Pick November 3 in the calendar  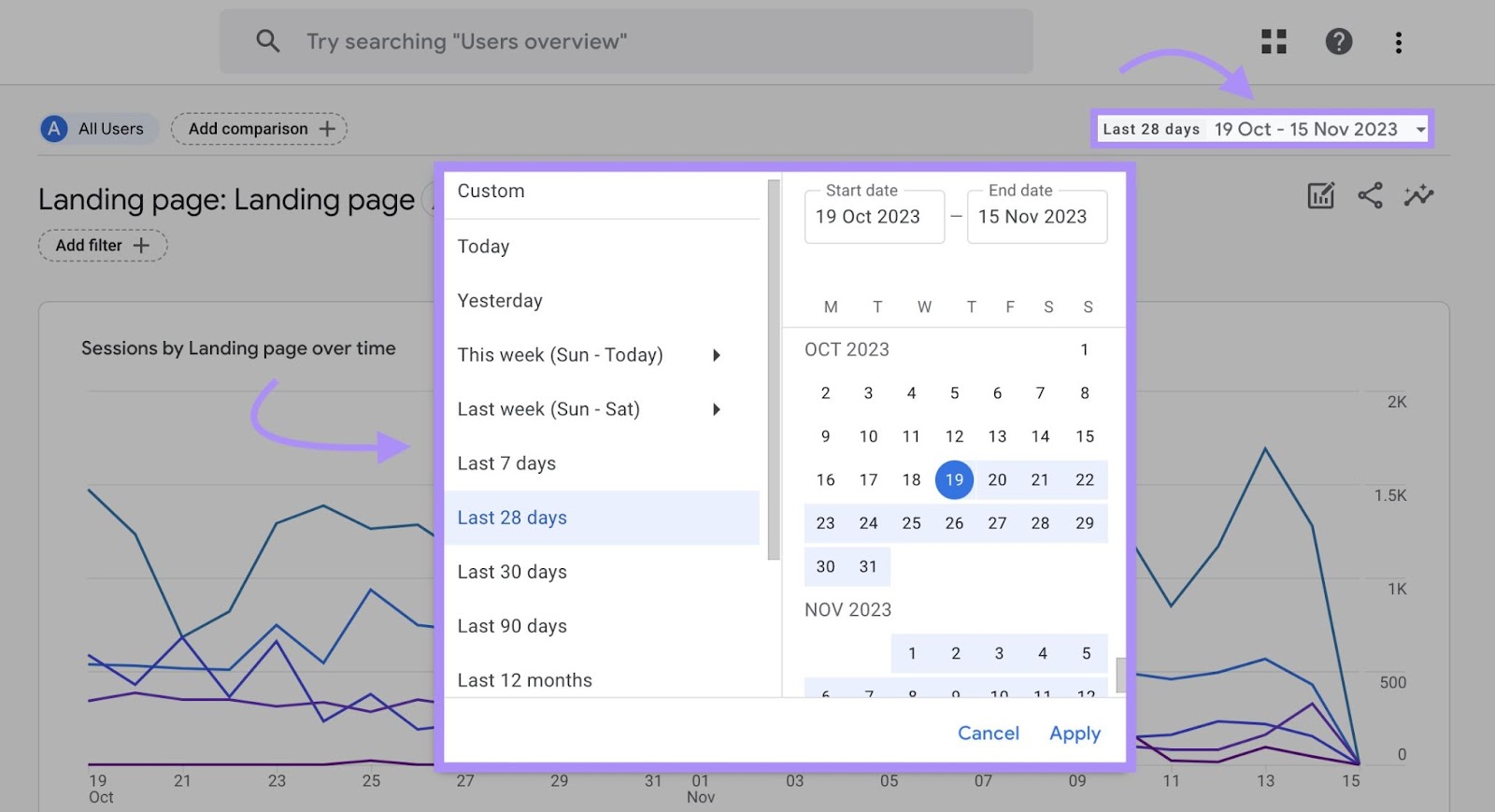point(999,653)
